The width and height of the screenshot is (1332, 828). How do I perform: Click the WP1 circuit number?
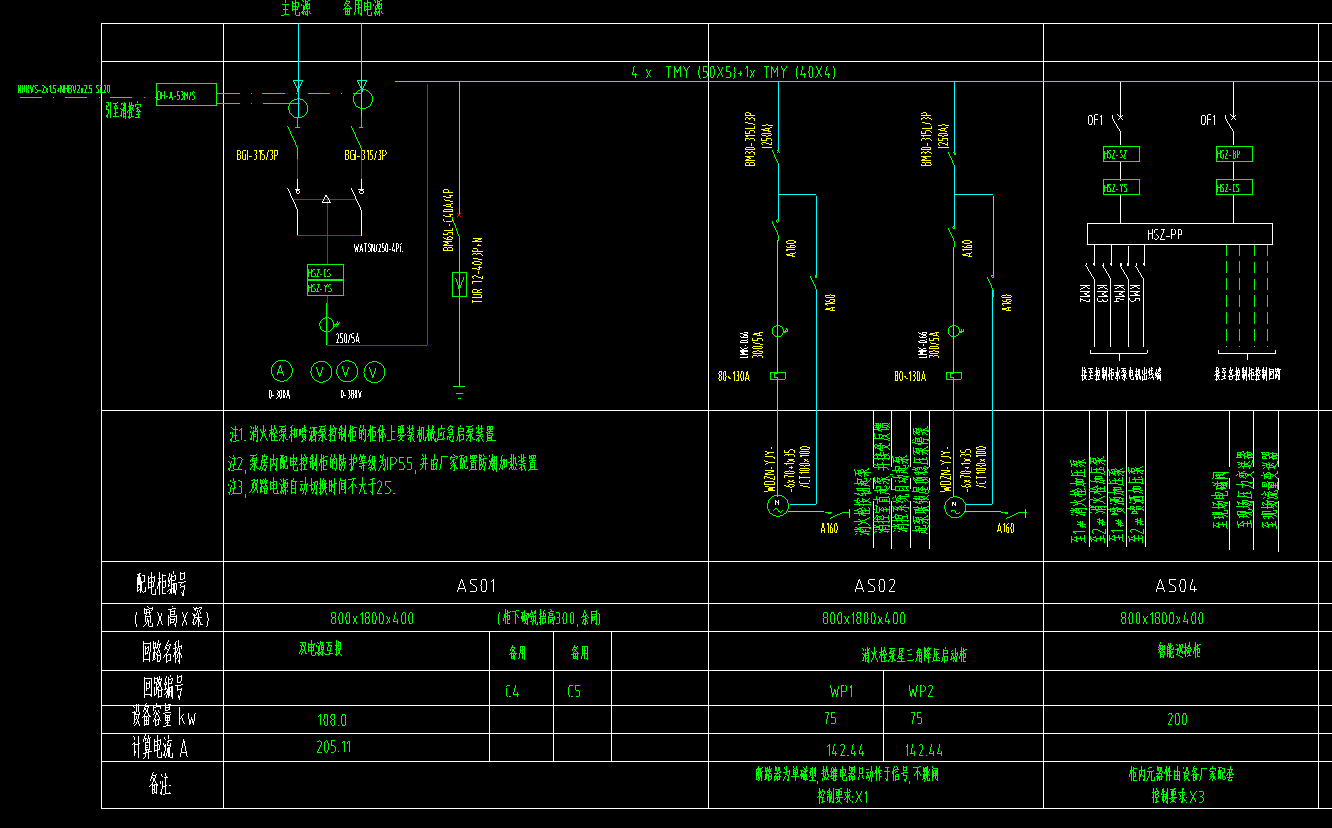[841, 691]
